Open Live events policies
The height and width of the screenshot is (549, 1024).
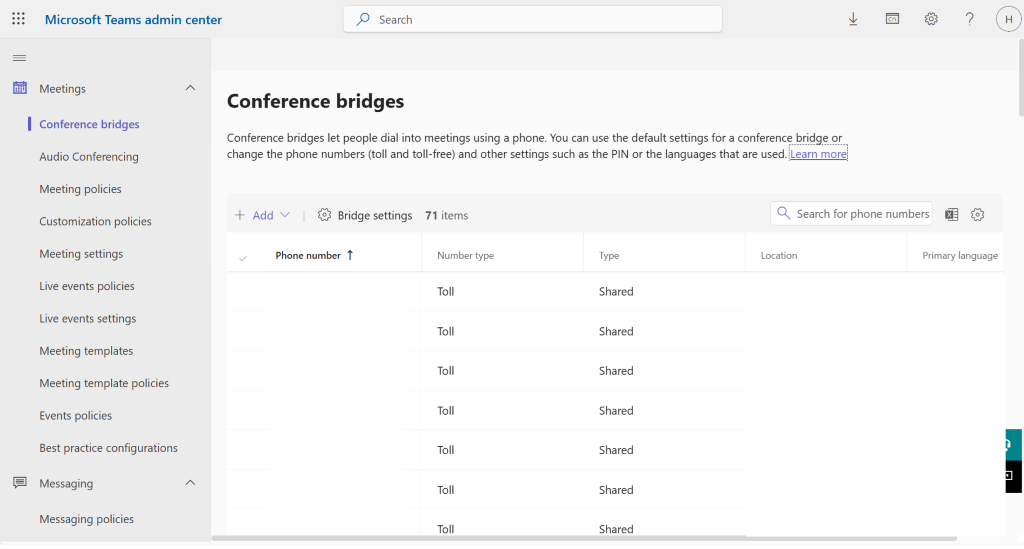(x=87, y=286)
